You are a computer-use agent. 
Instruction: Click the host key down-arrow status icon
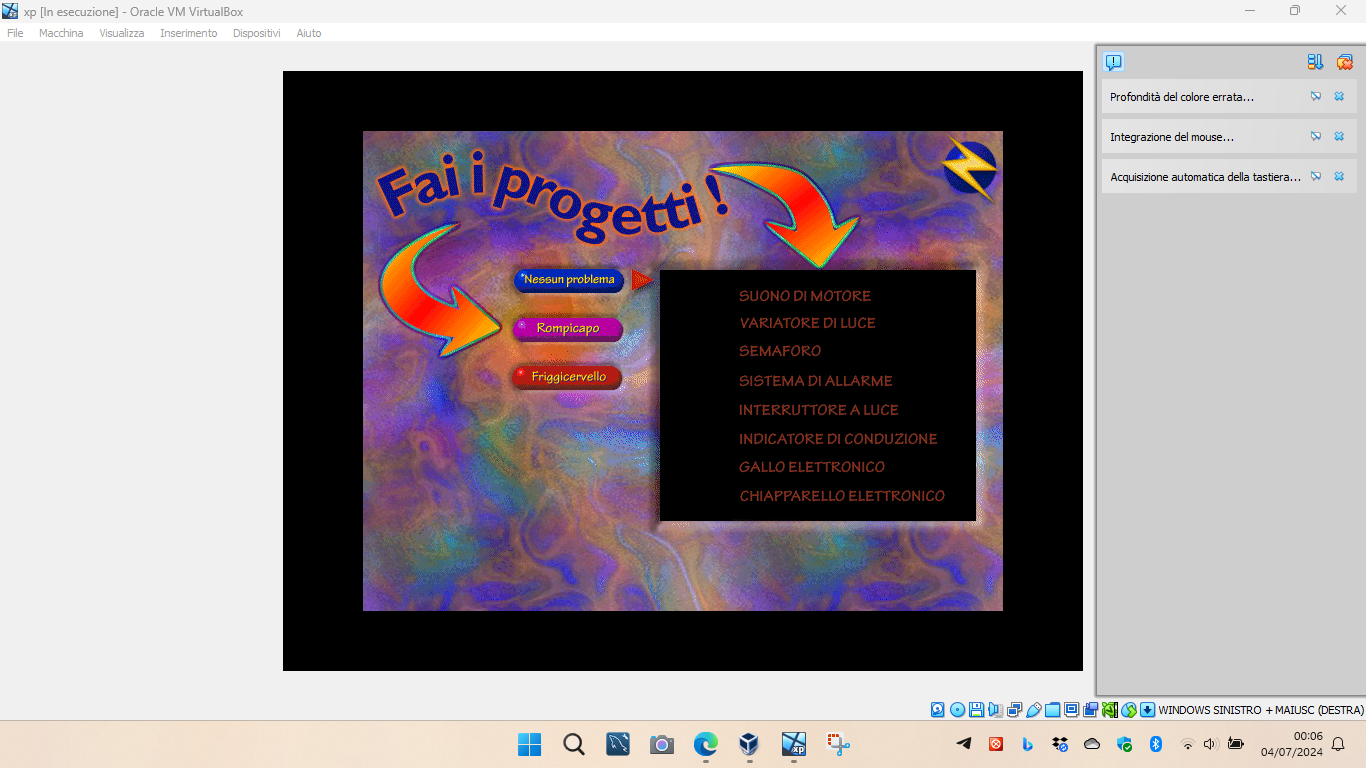pyautogui.click(x=1148, y=710)
